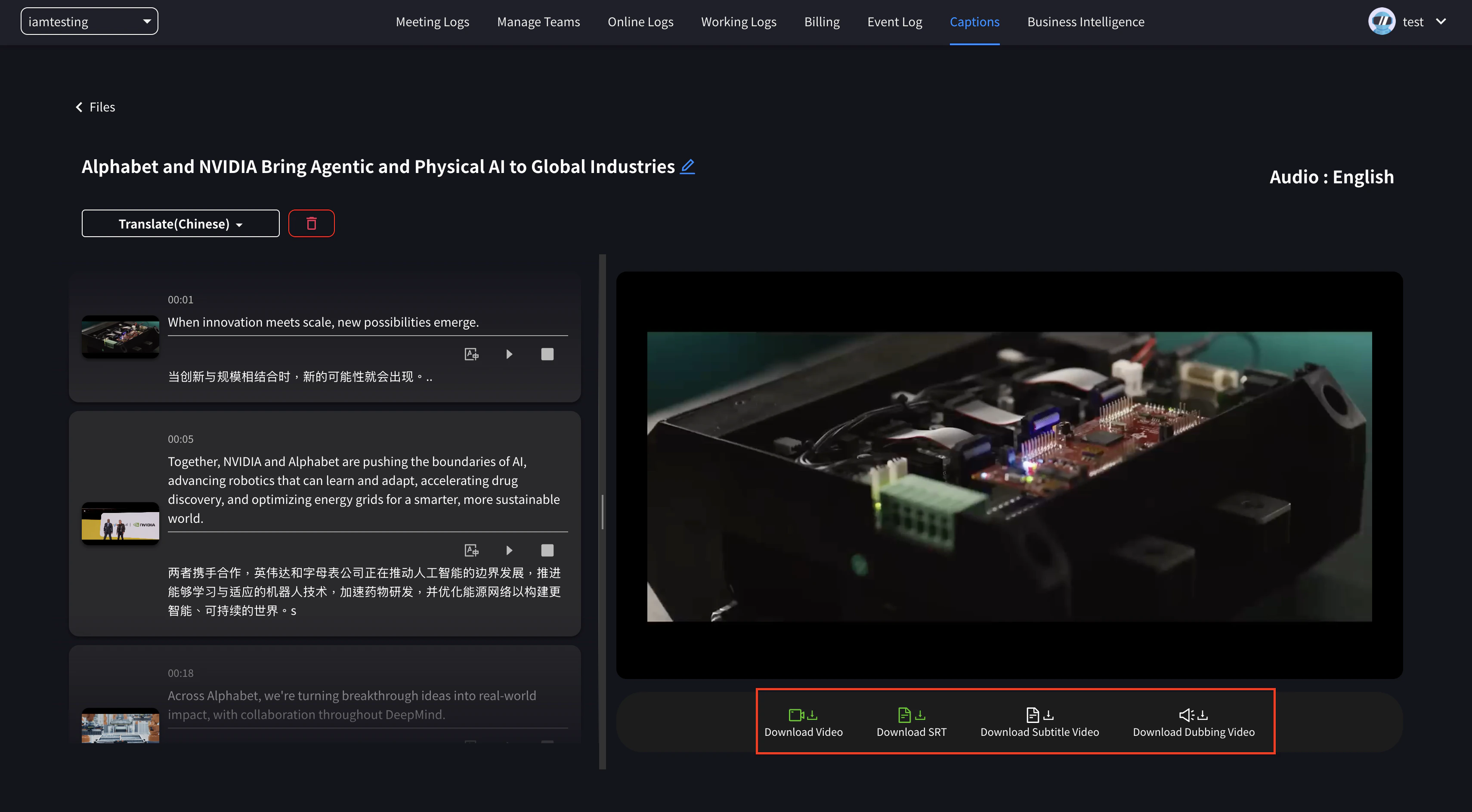Stop the 00:01 caption playback
Viewport: 1472px width, 812px height.
tap(547, 354)
